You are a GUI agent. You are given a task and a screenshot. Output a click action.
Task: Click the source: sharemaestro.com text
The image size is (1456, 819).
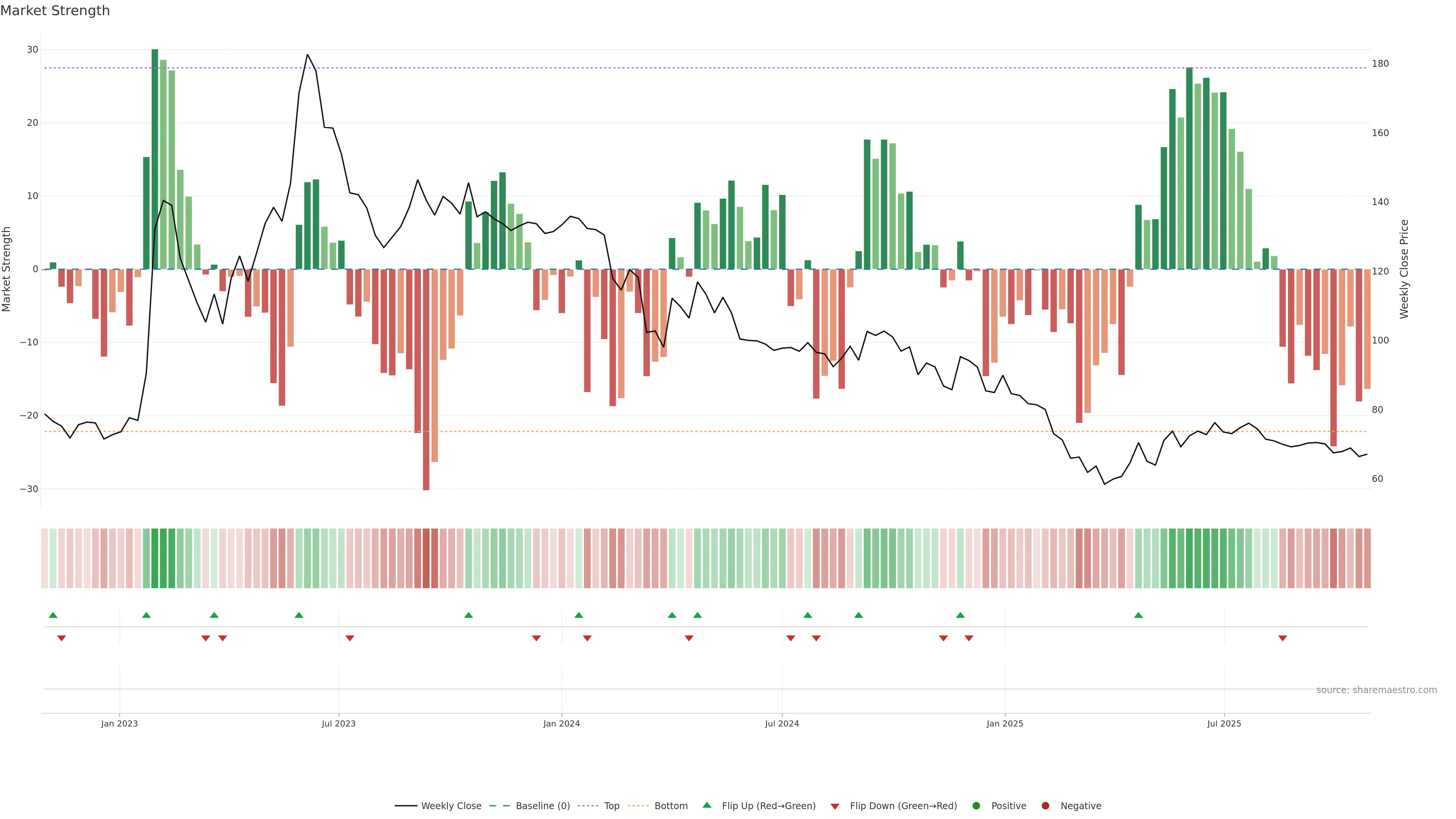(x=1376, y=690)
